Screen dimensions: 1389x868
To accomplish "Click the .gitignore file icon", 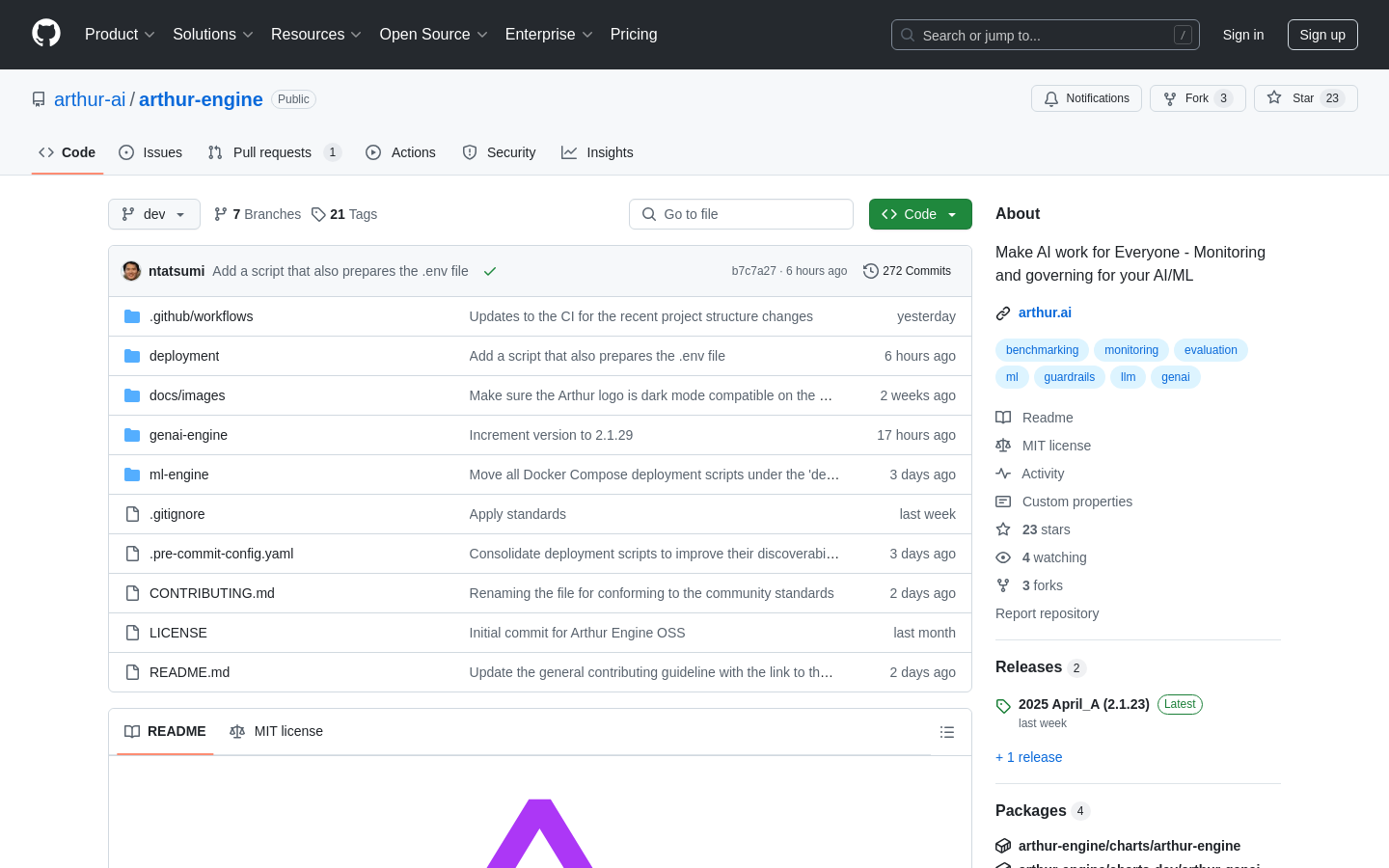I will [132, 514].
